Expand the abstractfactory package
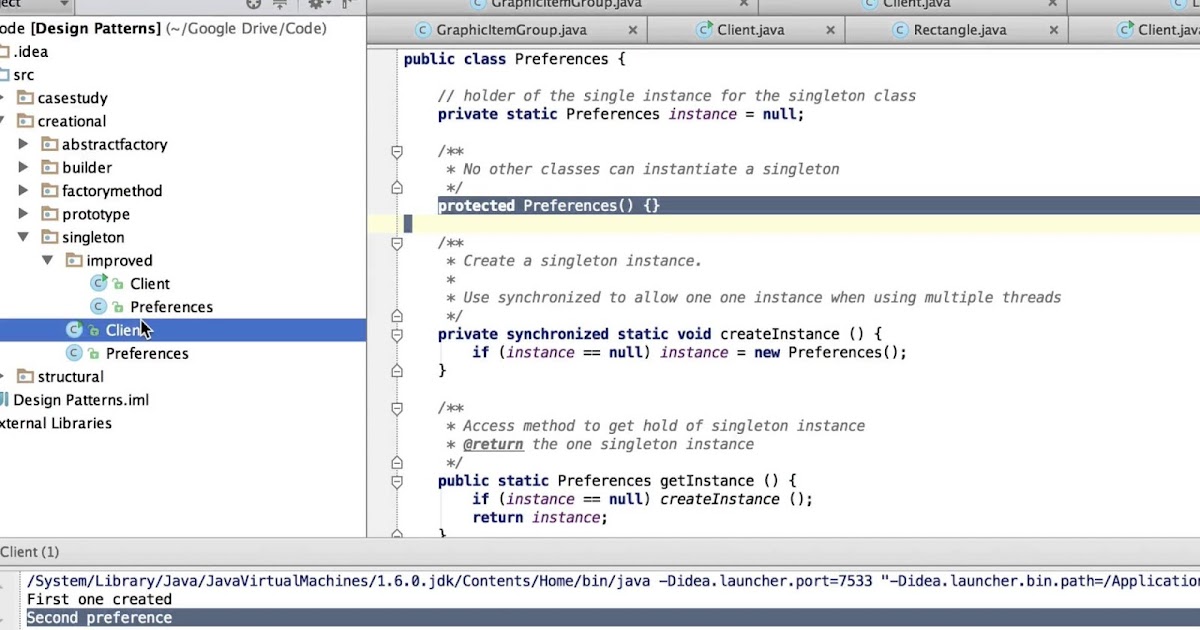This screenshot has width=1200, height=630. (x=24, y=144)
